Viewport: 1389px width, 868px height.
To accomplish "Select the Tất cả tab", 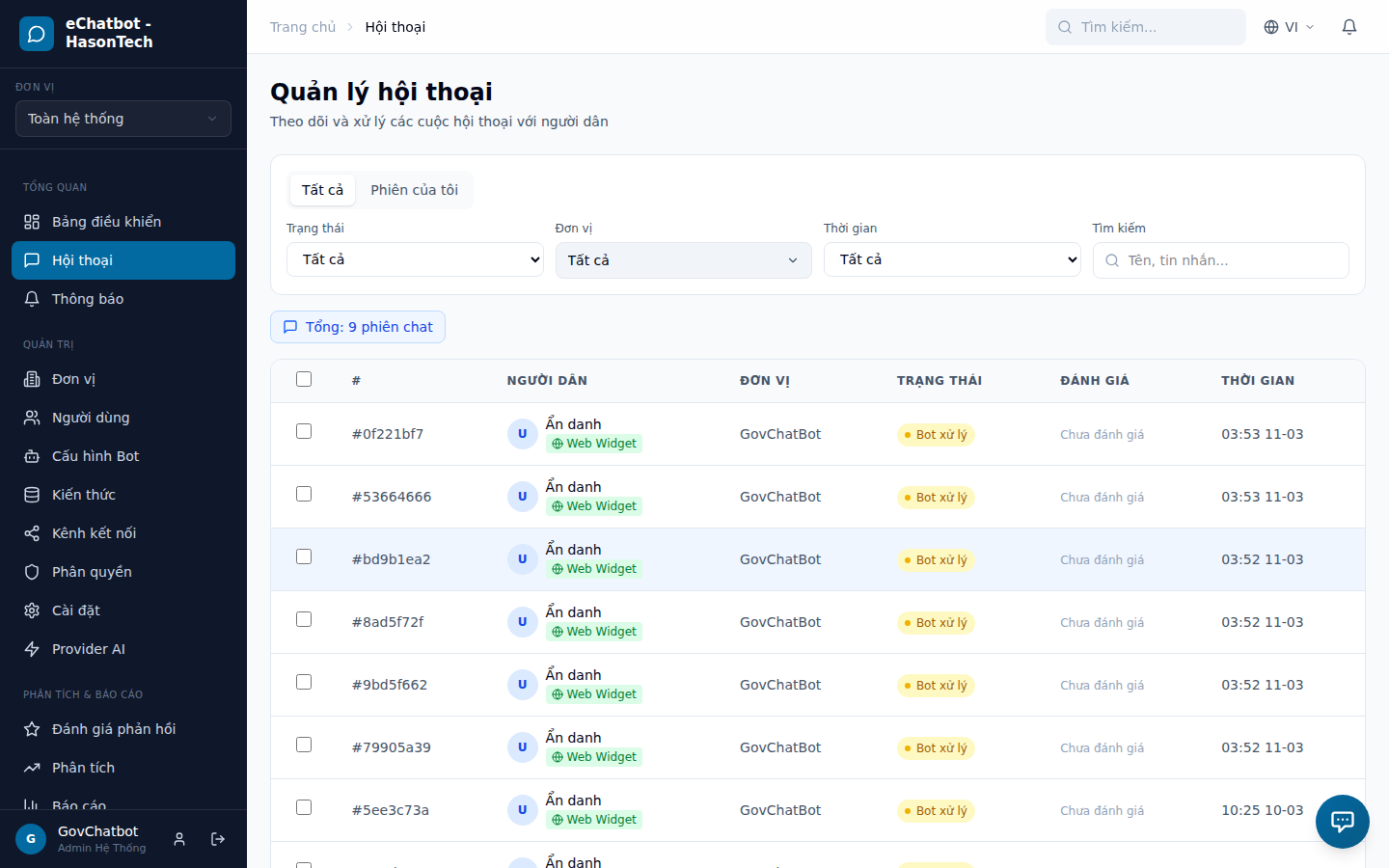I will pyautogui.click(x=322, y=190).
